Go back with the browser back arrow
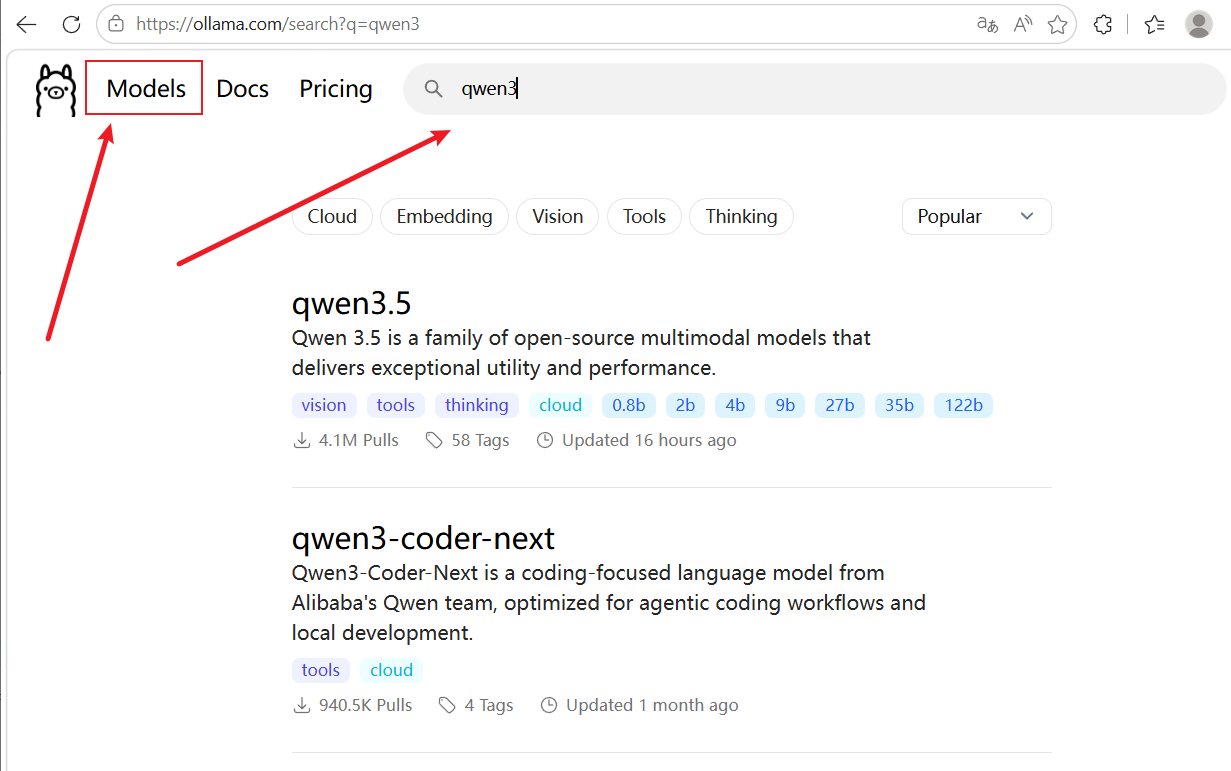 (x=27, y=24)
